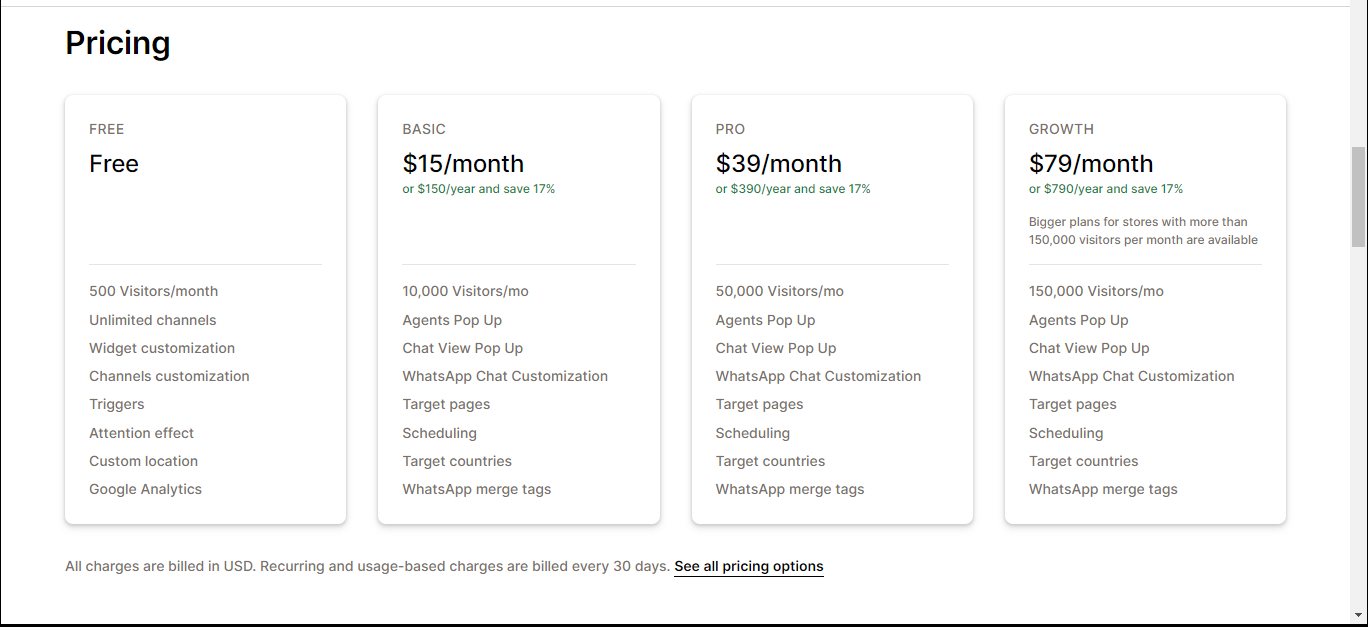Viewport: 1368px width, 627px height.
Task: Click the Bigger plans note in Growth card
Action: (x=1143, y=231)
